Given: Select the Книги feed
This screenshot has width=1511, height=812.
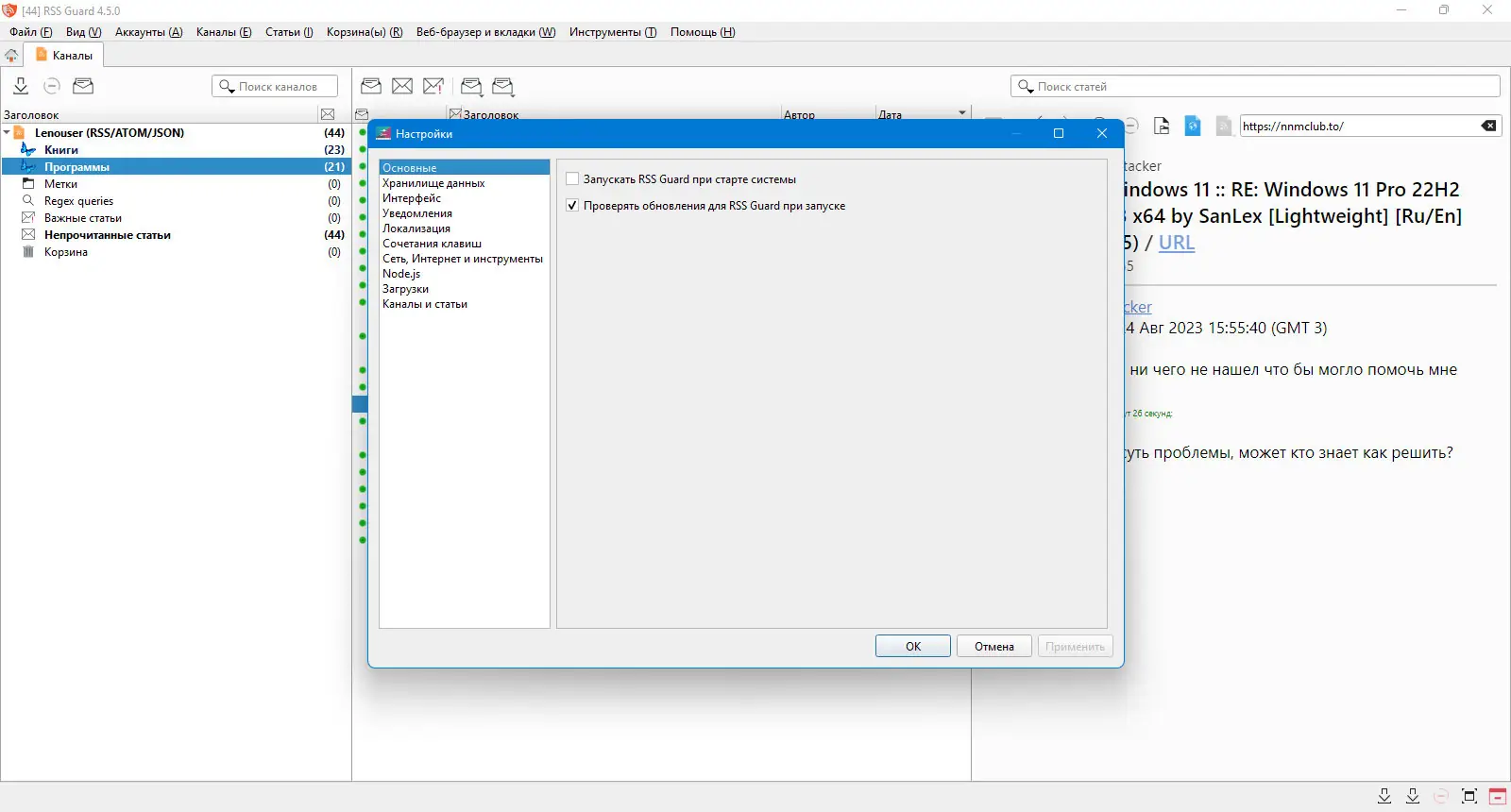Looking at the screenshot, I should point(176,150).
